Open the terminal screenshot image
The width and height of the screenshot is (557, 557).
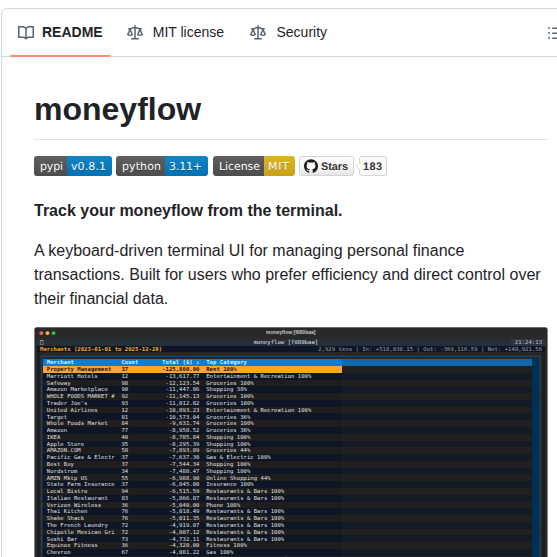(x=291, y=442)
